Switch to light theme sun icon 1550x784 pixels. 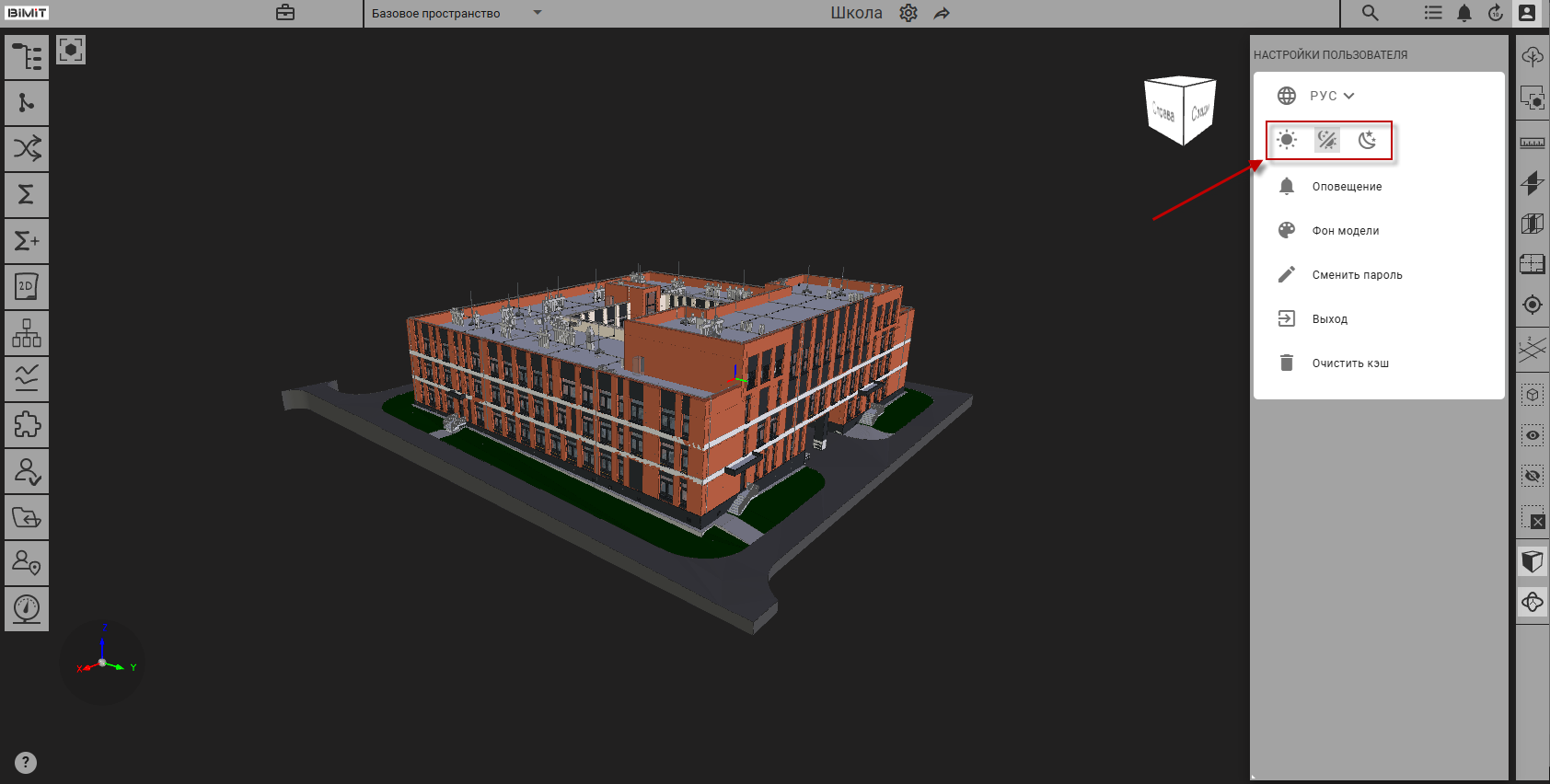coord(1287,140)
